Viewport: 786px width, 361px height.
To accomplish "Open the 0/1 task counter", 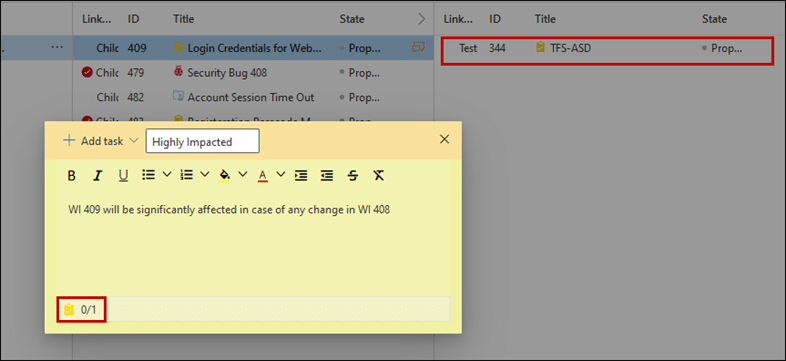I will pyautogui.click(x=81, y=310).
